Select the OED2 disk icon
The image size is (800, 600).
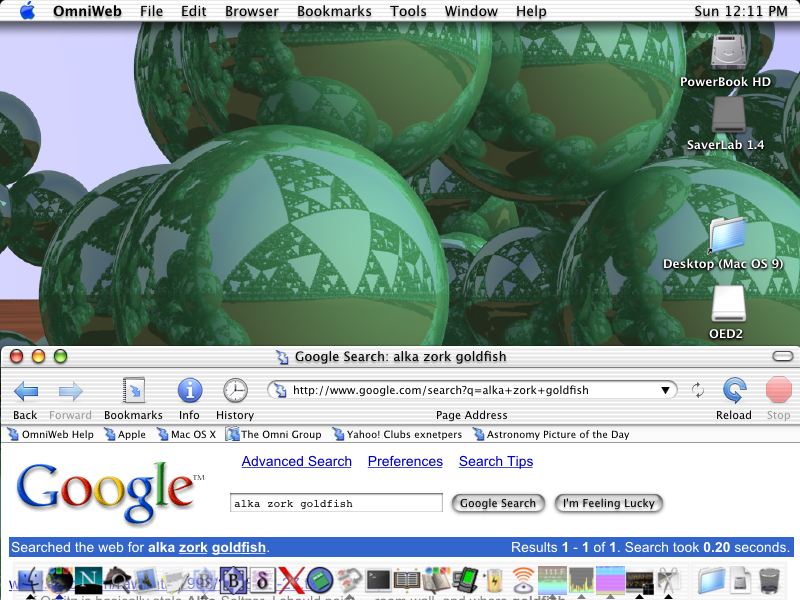(x=727, y=304)
